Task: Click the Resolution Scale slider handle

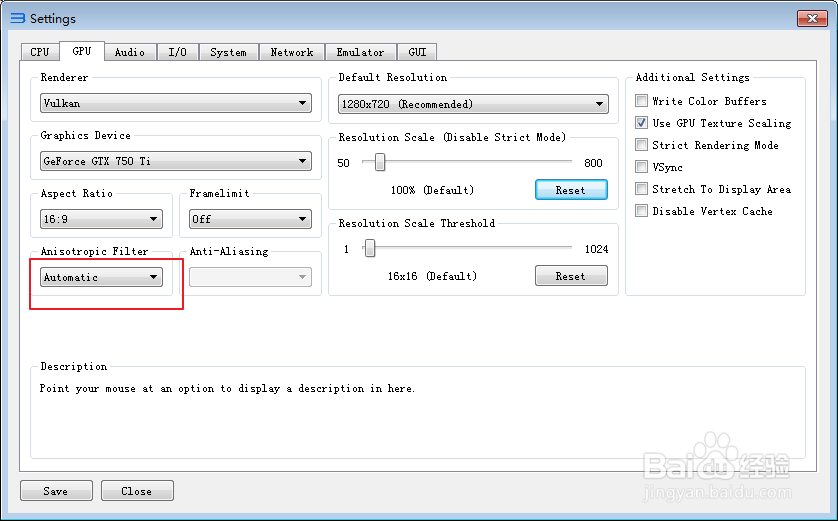Action: point(380,162)
